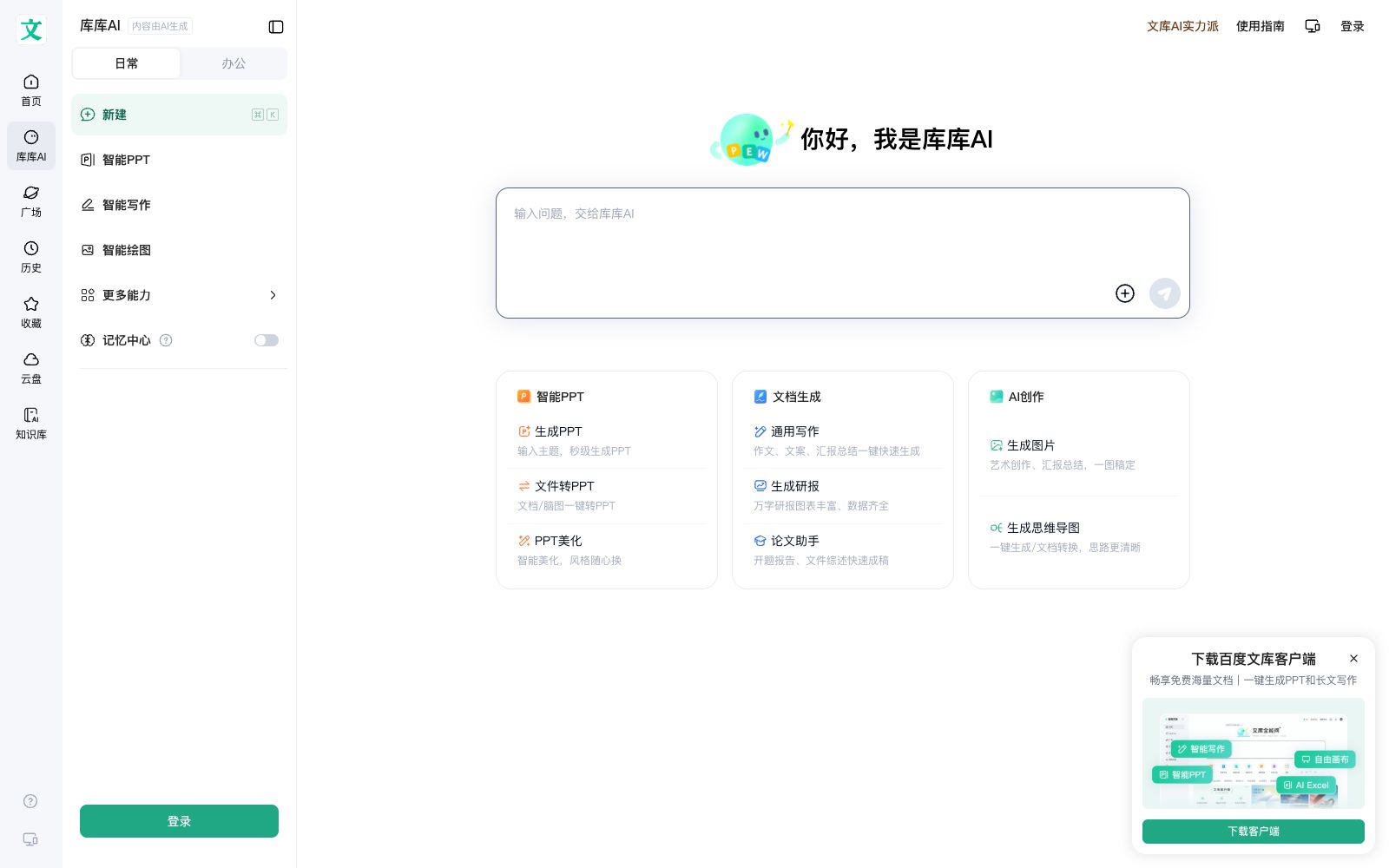Select 智能PPT in the left panel
1389x868 pixels.
tap(179, 160)
